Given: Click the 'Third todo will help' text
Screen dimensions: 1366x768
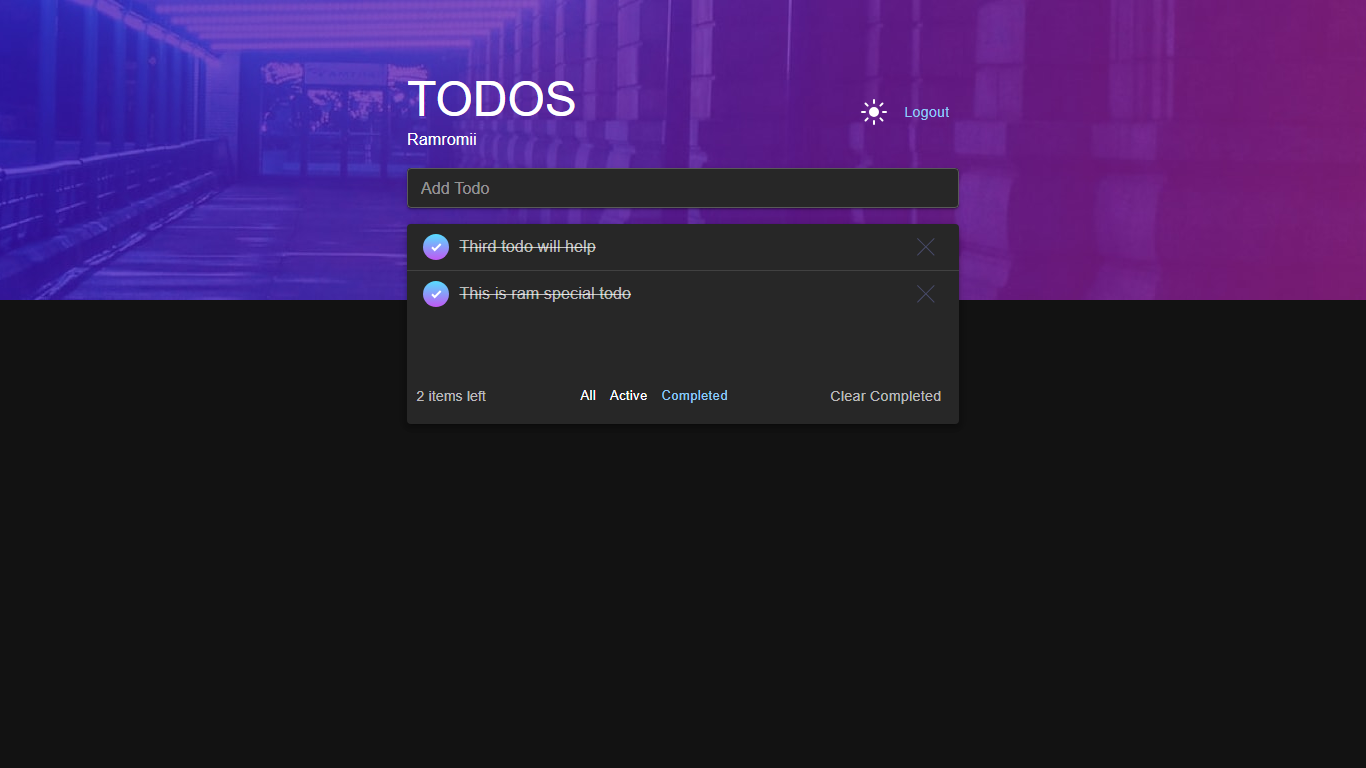Looking at the screenshot, I should [x=528, y=247].
